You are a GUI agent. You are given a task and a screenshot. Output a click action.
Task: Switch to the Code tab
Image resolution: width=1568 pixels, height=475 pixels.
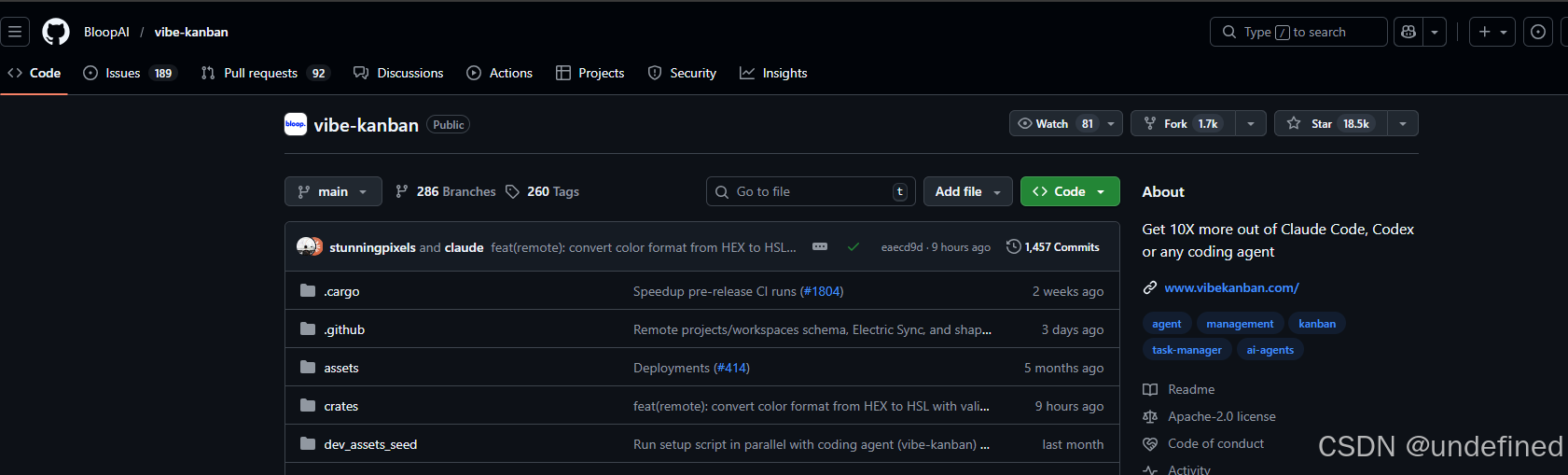[x=35, y=73]
